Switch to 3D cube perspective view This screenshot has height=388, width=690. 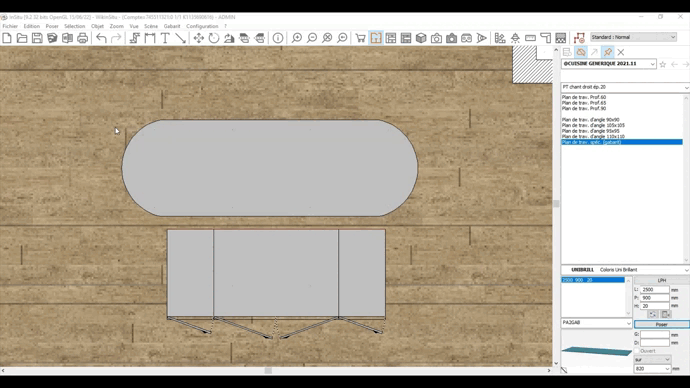coord(421,38)
